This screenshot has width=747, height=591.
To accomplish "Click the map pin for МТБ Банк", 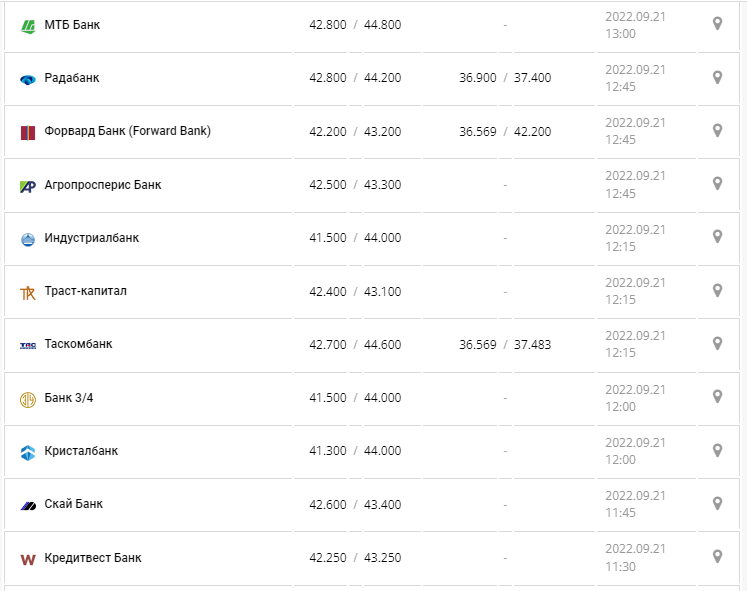I will (717, 24).
